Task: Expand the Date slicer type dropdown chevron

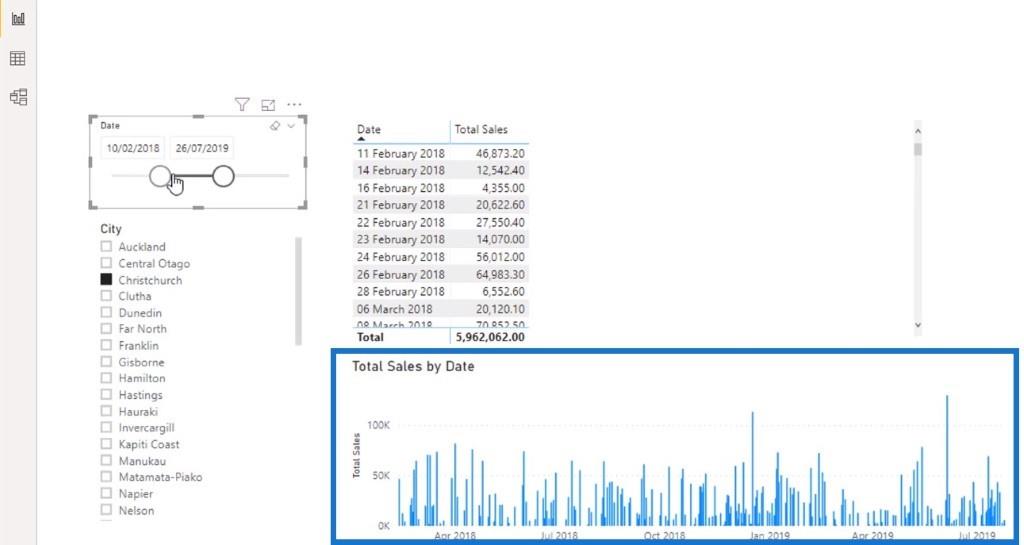Action: [291, 126]
